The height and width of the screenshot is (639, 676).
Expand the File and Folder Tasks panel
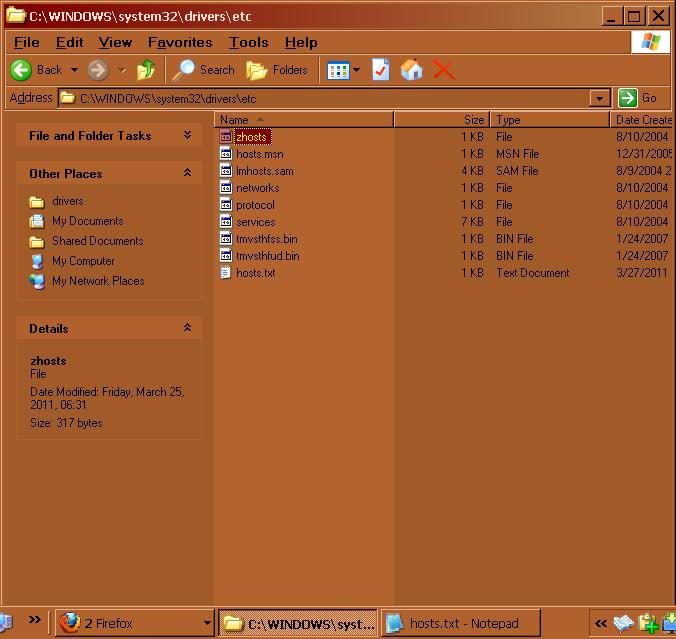click(187, 135)
